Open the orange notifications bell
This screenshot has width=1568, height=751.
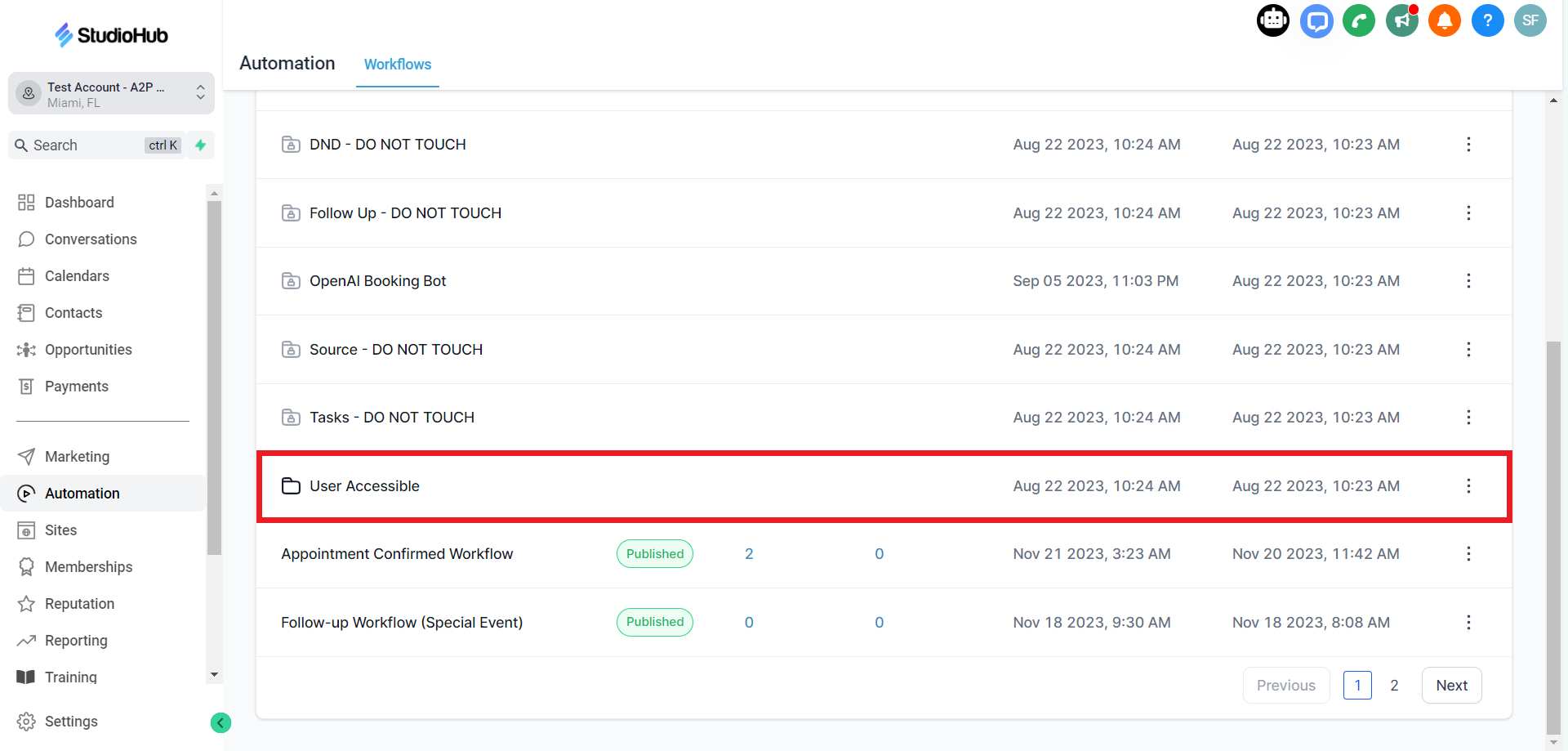(1445, 20)
